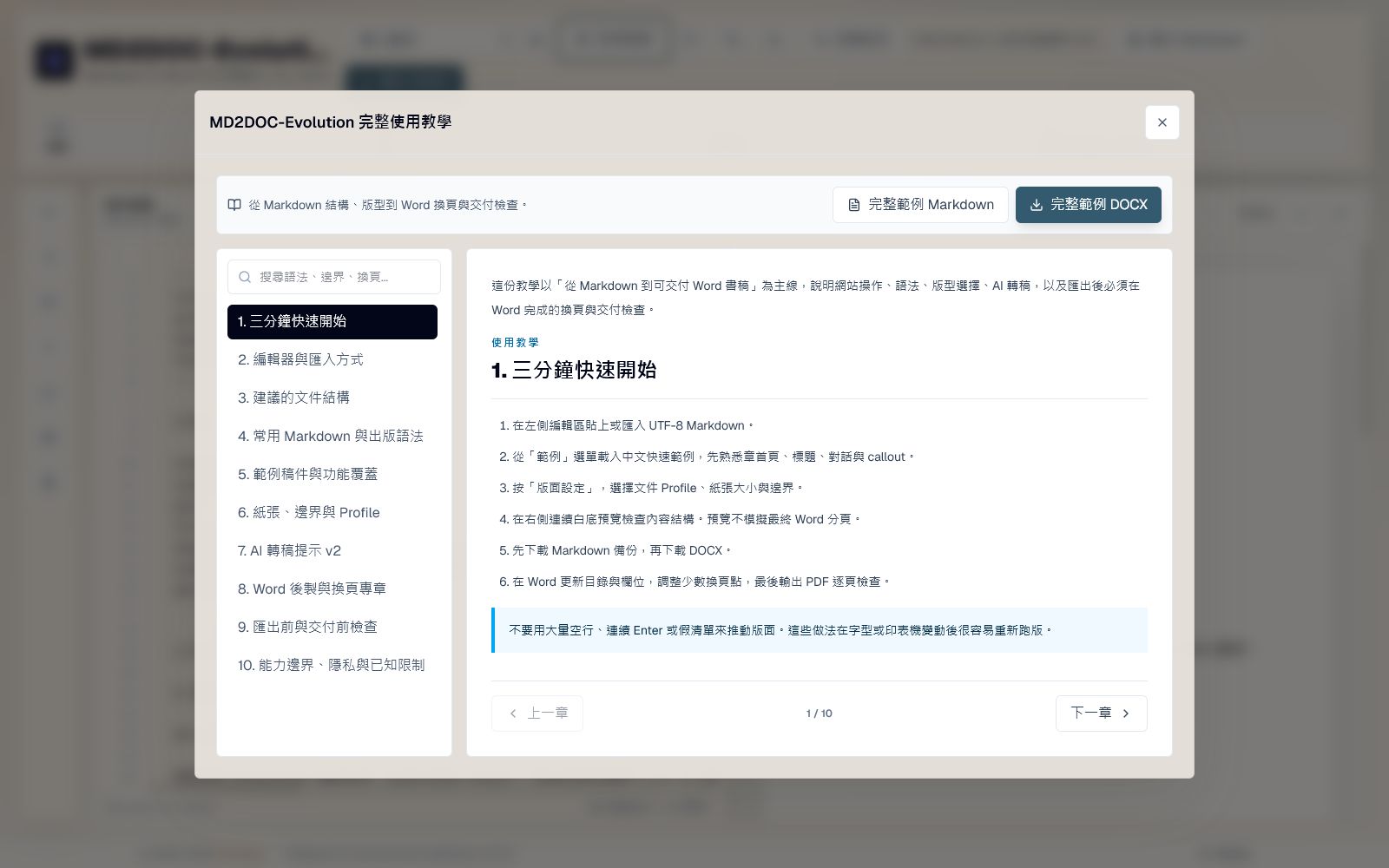The height and width of the screenshot is (868, 1389).
Task: Open chapter 6. 紙張、邊界與 Profile
Action: click(332, 512)
